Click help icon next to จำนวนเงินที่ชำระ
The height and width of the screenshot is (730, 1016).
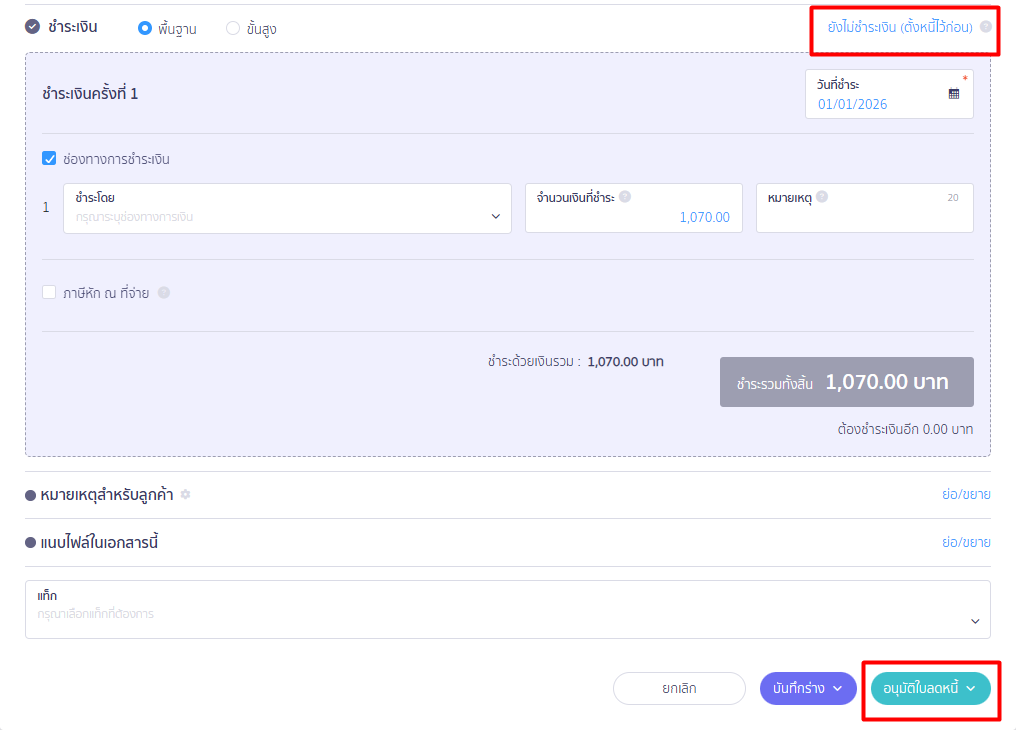[625, 197]
